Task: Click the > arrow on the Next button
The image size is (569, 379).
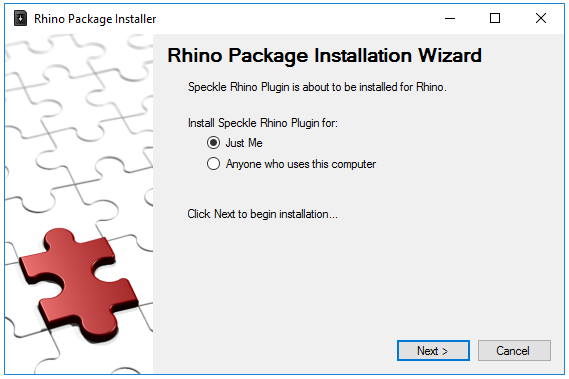Action: 445,351
